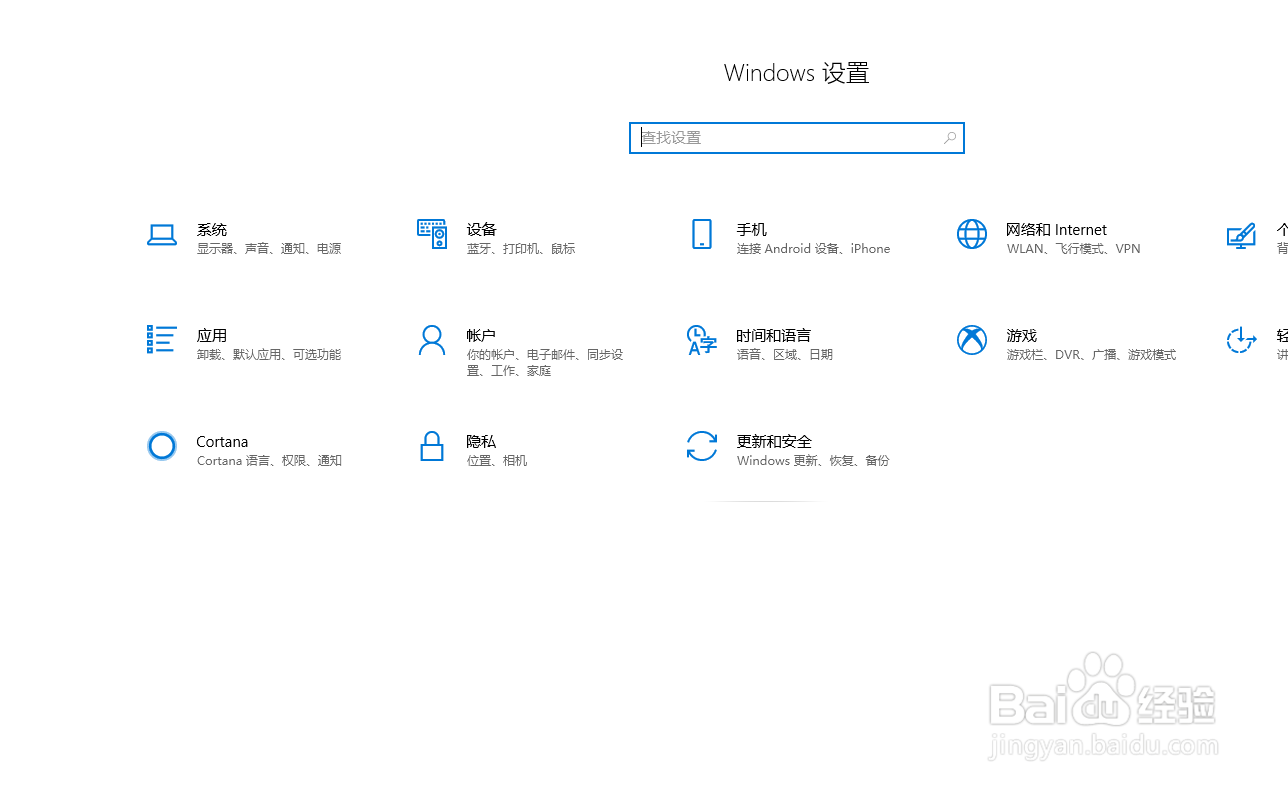Screen dimensions: 1288x790
Task: Click the text 连接 Android 设备、iPhone
Action: click(x=813, y=249)
